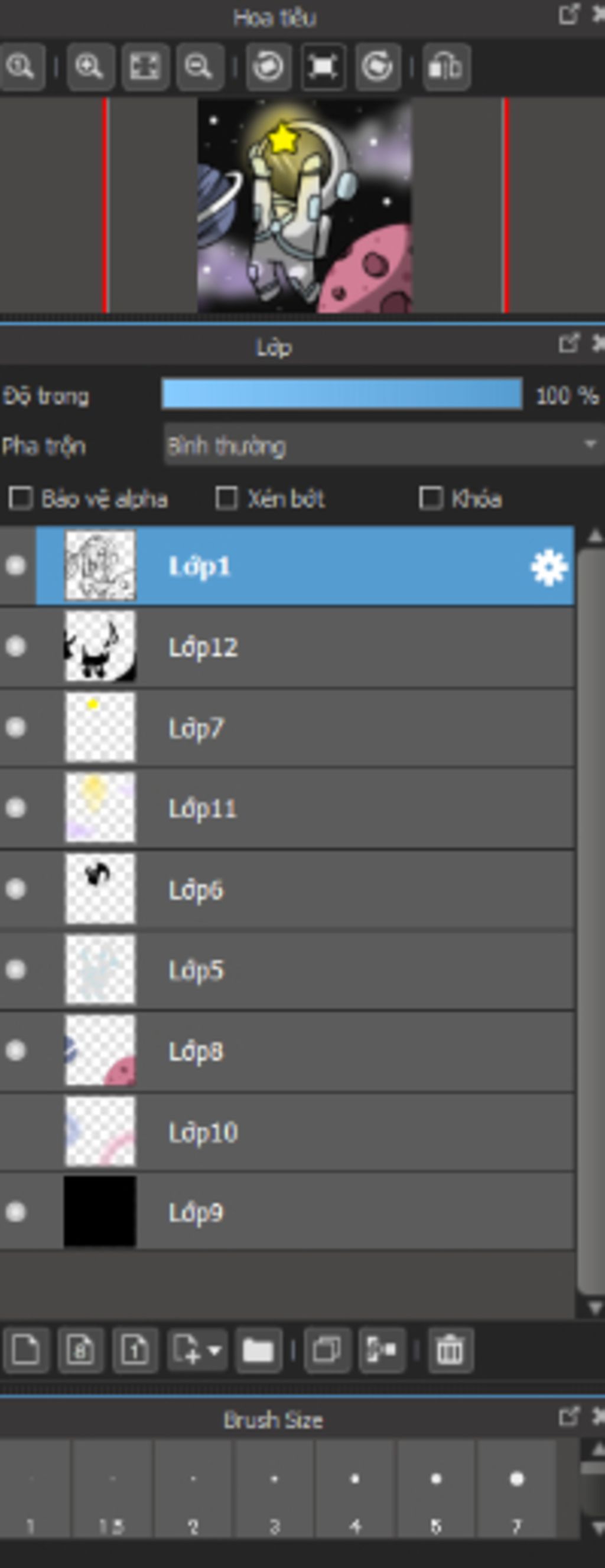Enable the Bảo vệ alpha checkbox
Image resolution: width=605 pixels, height=1568 pixels.
[21, 498]
